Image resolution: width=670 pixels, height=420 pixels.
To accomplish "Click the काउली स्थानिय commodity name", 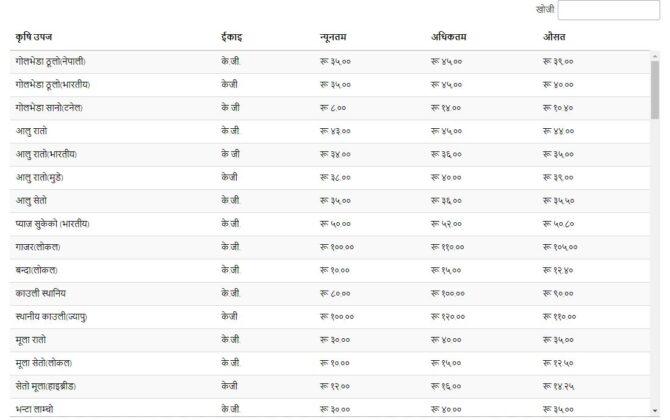I will pyautogui.click(x=40, y=293).
